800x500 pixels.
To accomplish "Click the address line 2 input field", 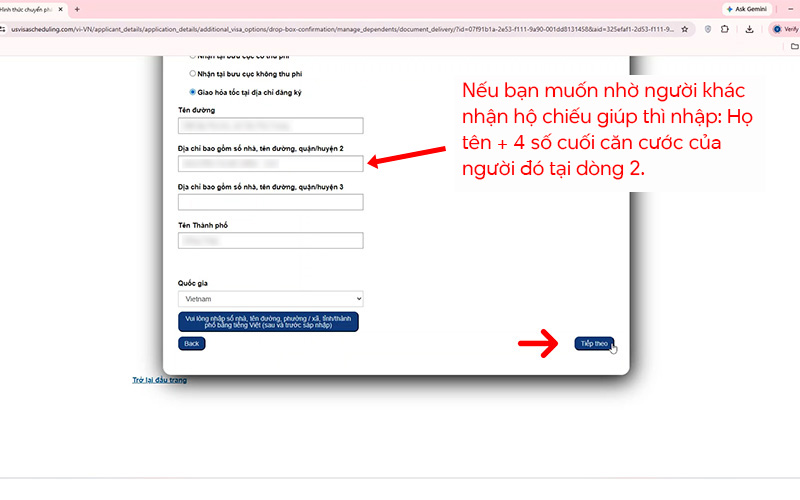I will pos(270,164).
